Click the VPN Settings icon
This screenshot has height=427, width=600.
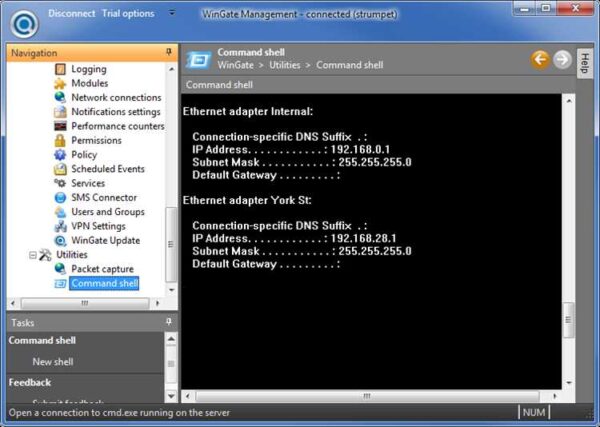60,226
